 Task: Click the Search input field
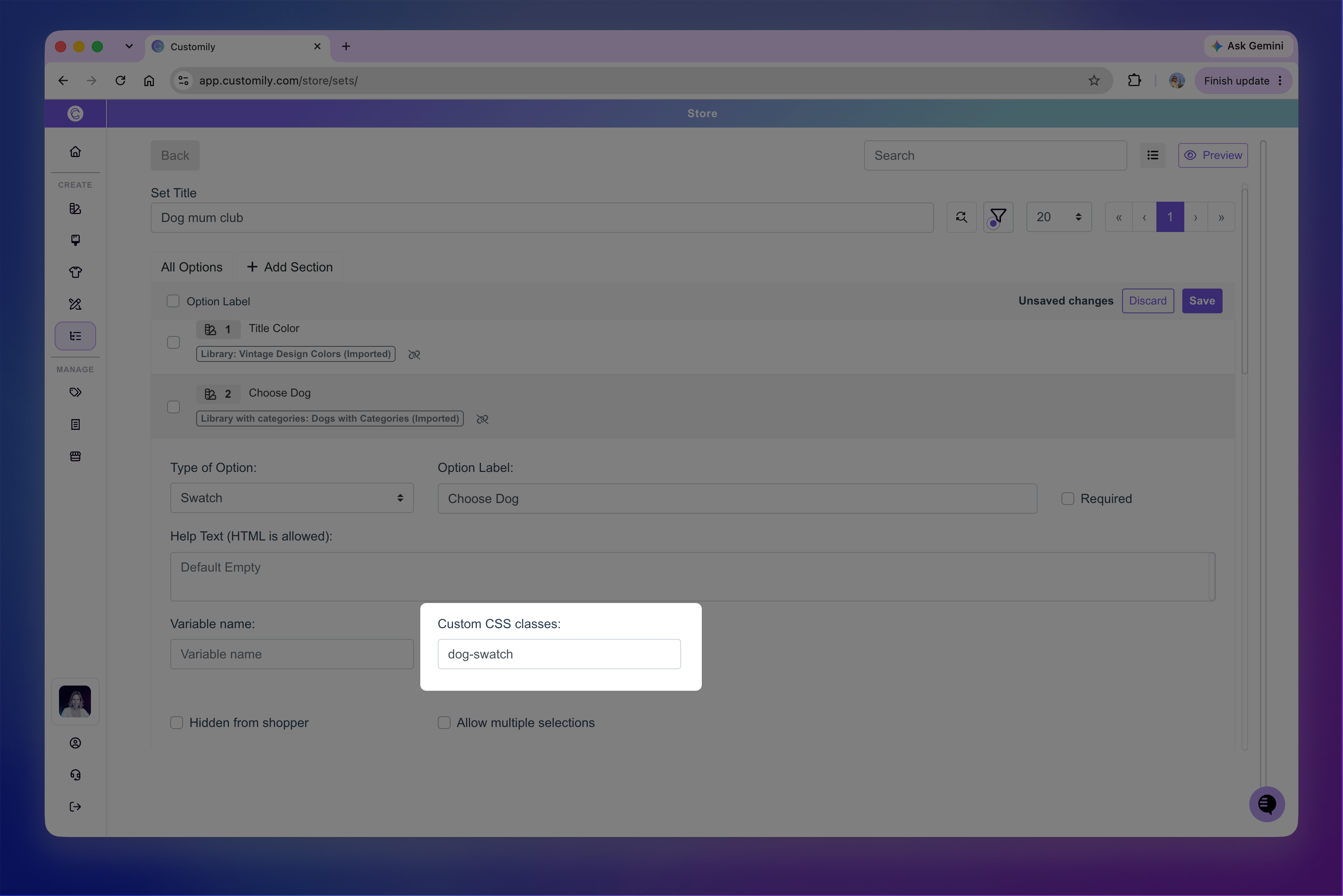[x=995, y=155]
